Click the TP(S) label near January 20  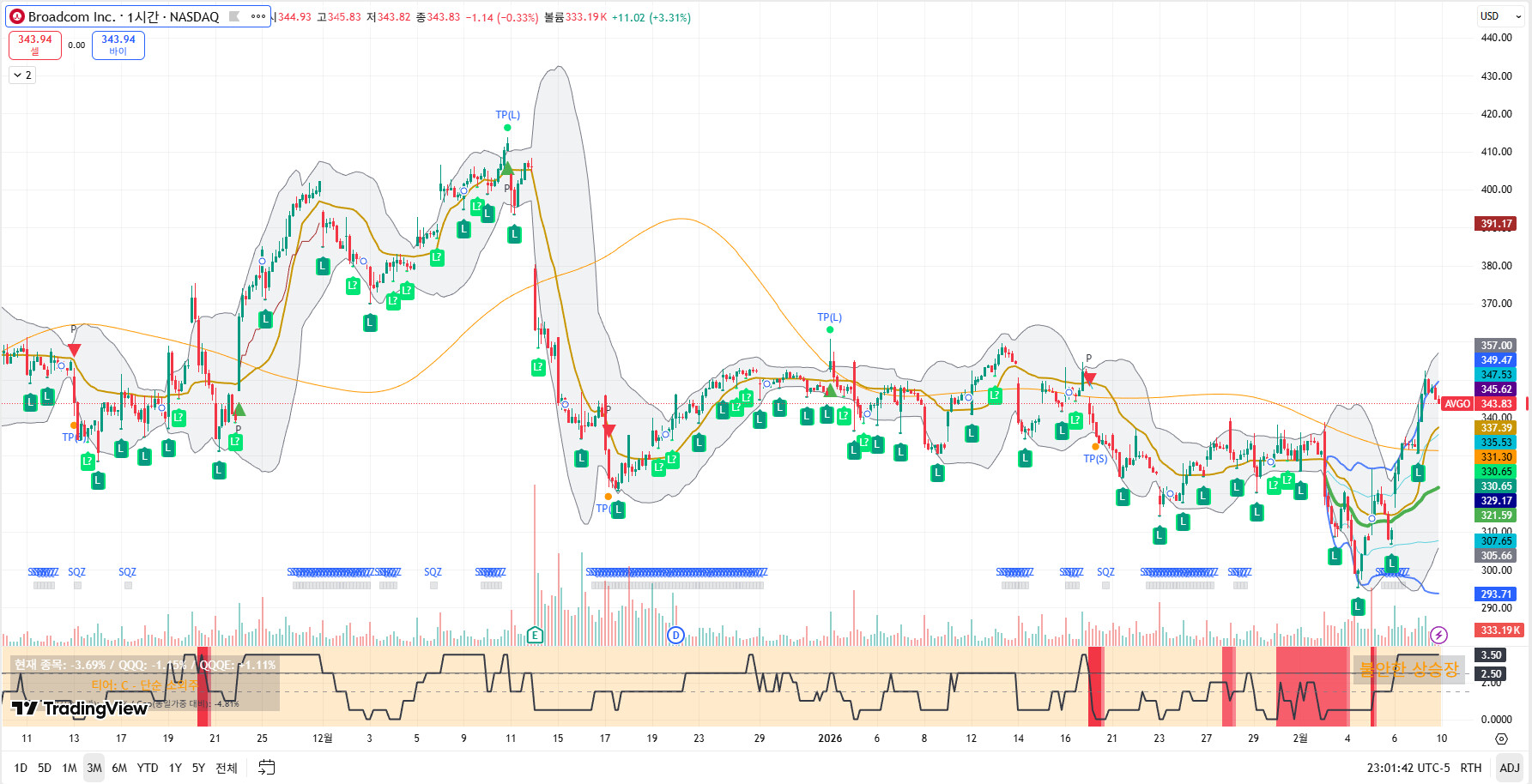(1095, 459)
